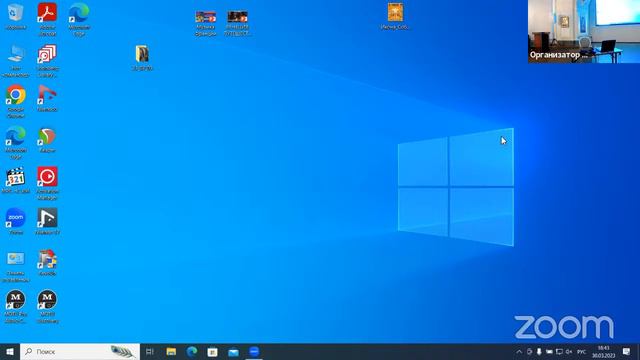This screenshot has height=360, width=640.
Task: Open the red stacked-pages shortcut beside This PC
Action: click(47, 54)
